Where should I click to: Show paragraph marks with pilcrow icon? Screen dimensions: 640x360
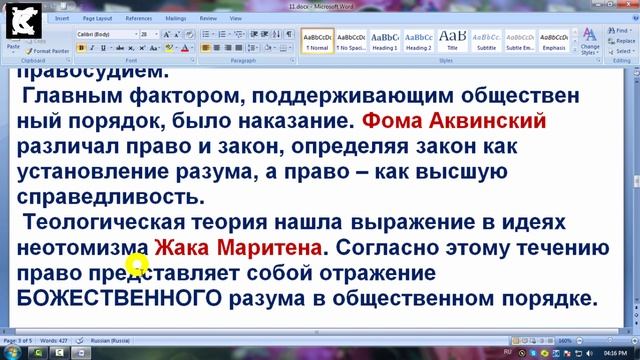(289, 35)
